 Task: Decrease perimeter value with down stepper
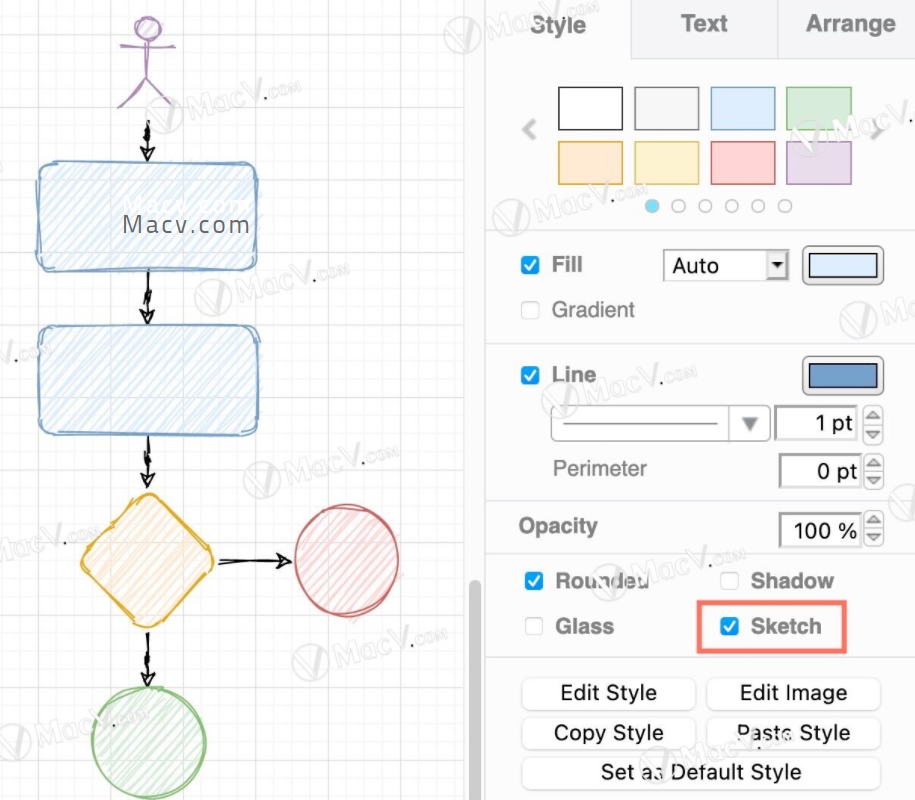874,480
